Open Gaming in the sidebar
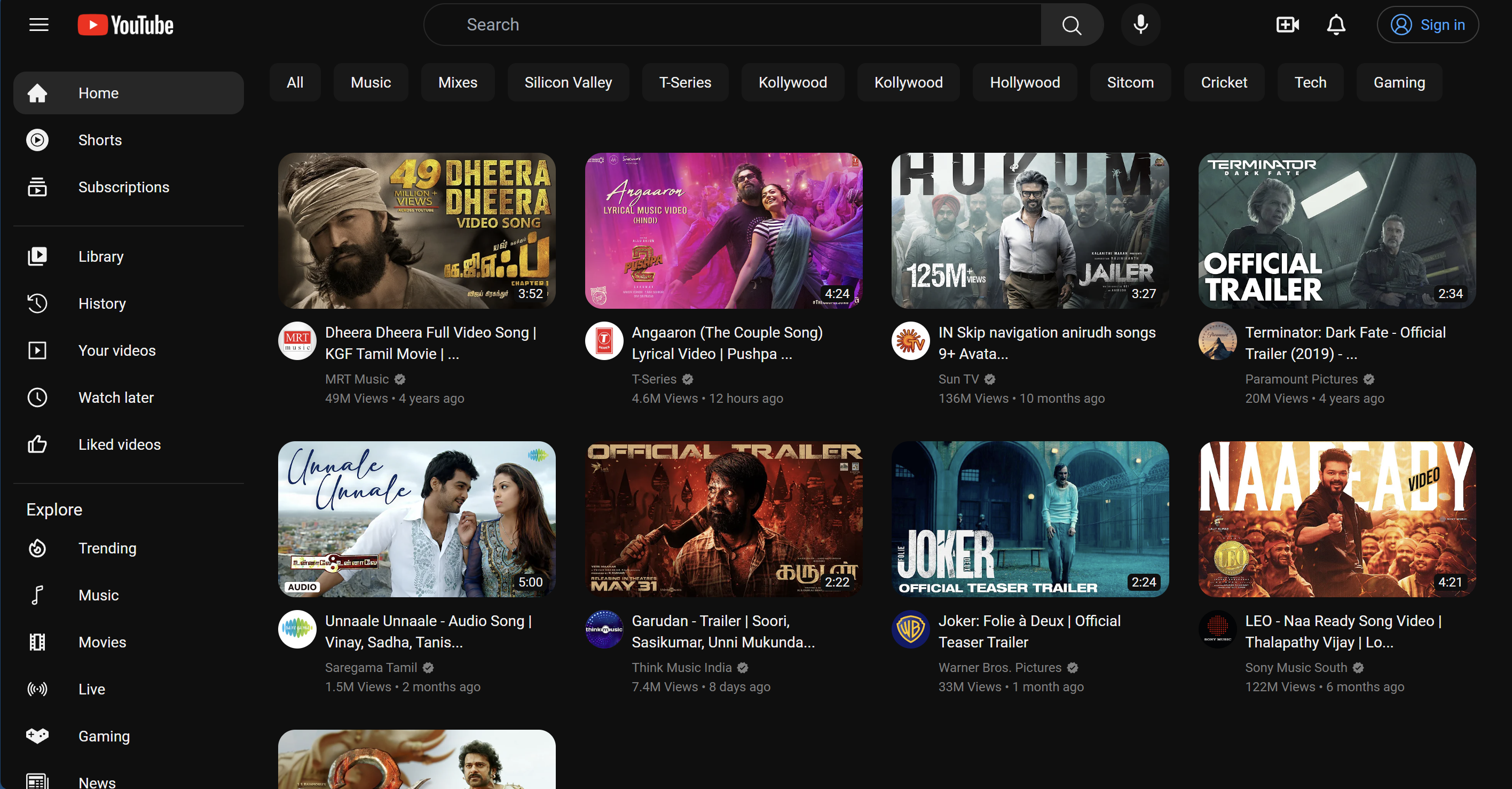This screenshot has height=789, width=1512. pos(129,736)
